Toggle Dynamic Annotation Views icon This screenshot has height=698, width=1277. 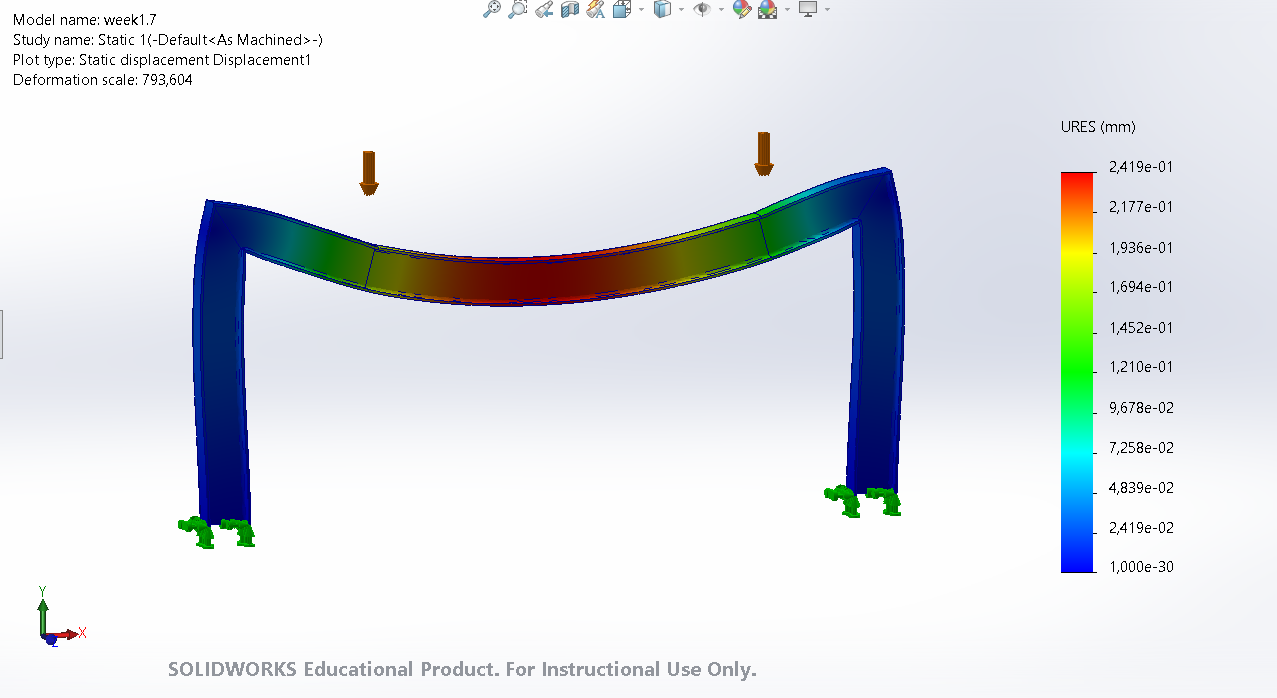point(596,9)
